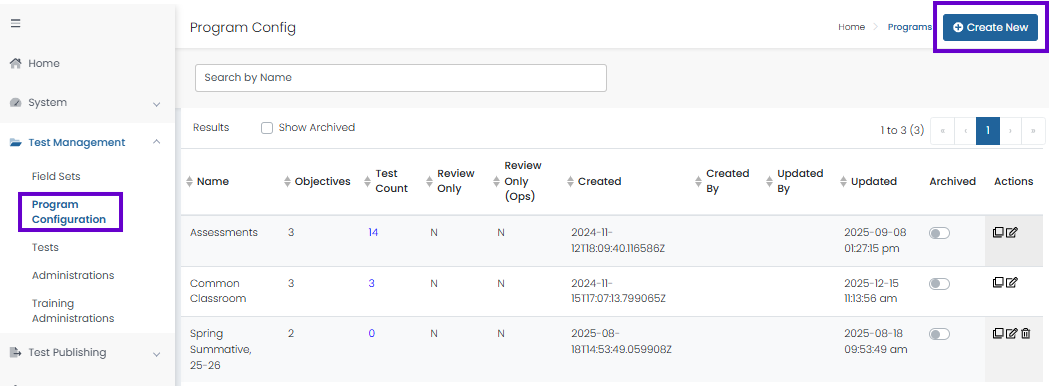Screen dimensions: 1049x386
Task: Sort by the first Review Only column
Action: (x=430, y=181)
